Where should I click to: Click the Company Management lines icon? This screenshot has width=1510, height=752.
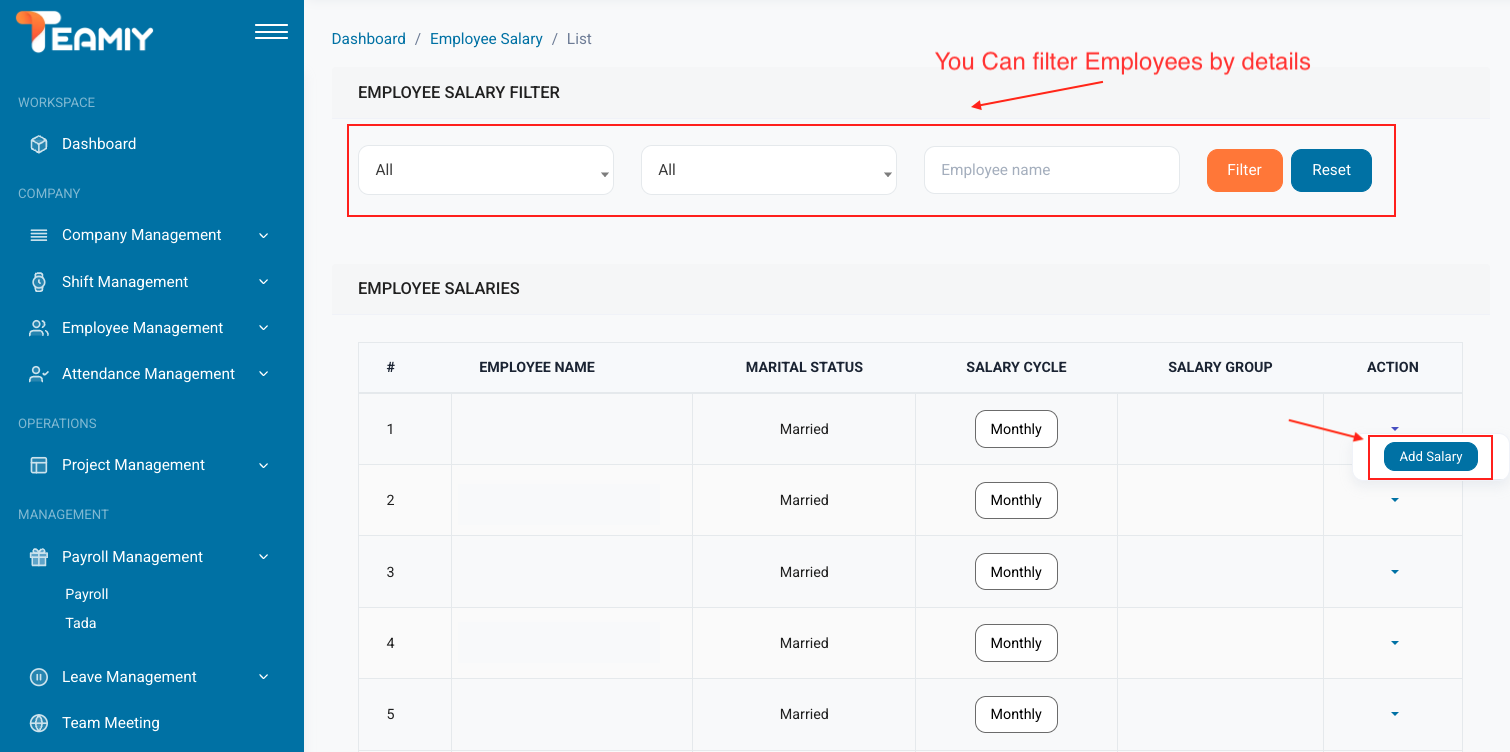click(x=39, y=235)
